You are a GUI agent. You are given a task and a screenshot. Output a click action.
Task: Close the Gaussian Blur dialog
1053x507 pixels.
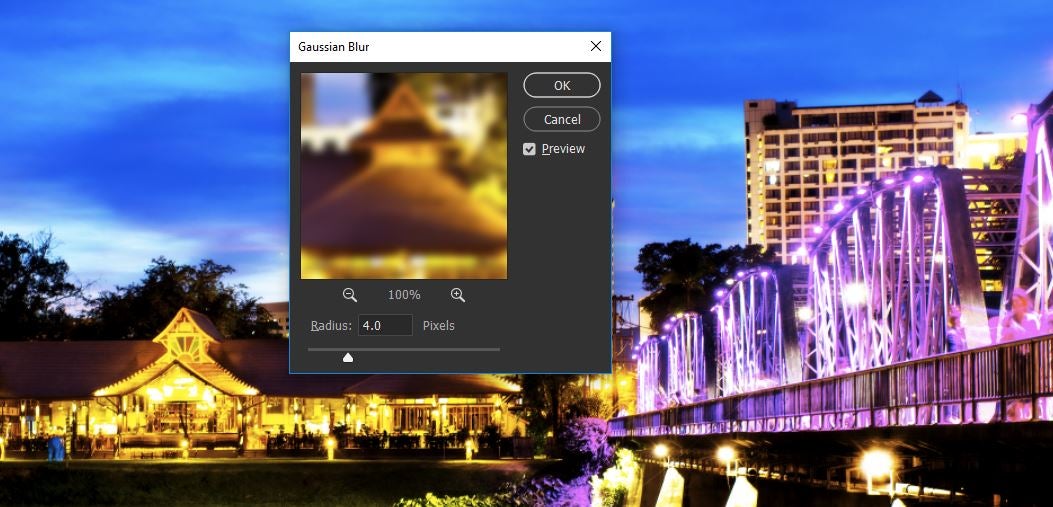pyautogui.click(x=596, y=46)
